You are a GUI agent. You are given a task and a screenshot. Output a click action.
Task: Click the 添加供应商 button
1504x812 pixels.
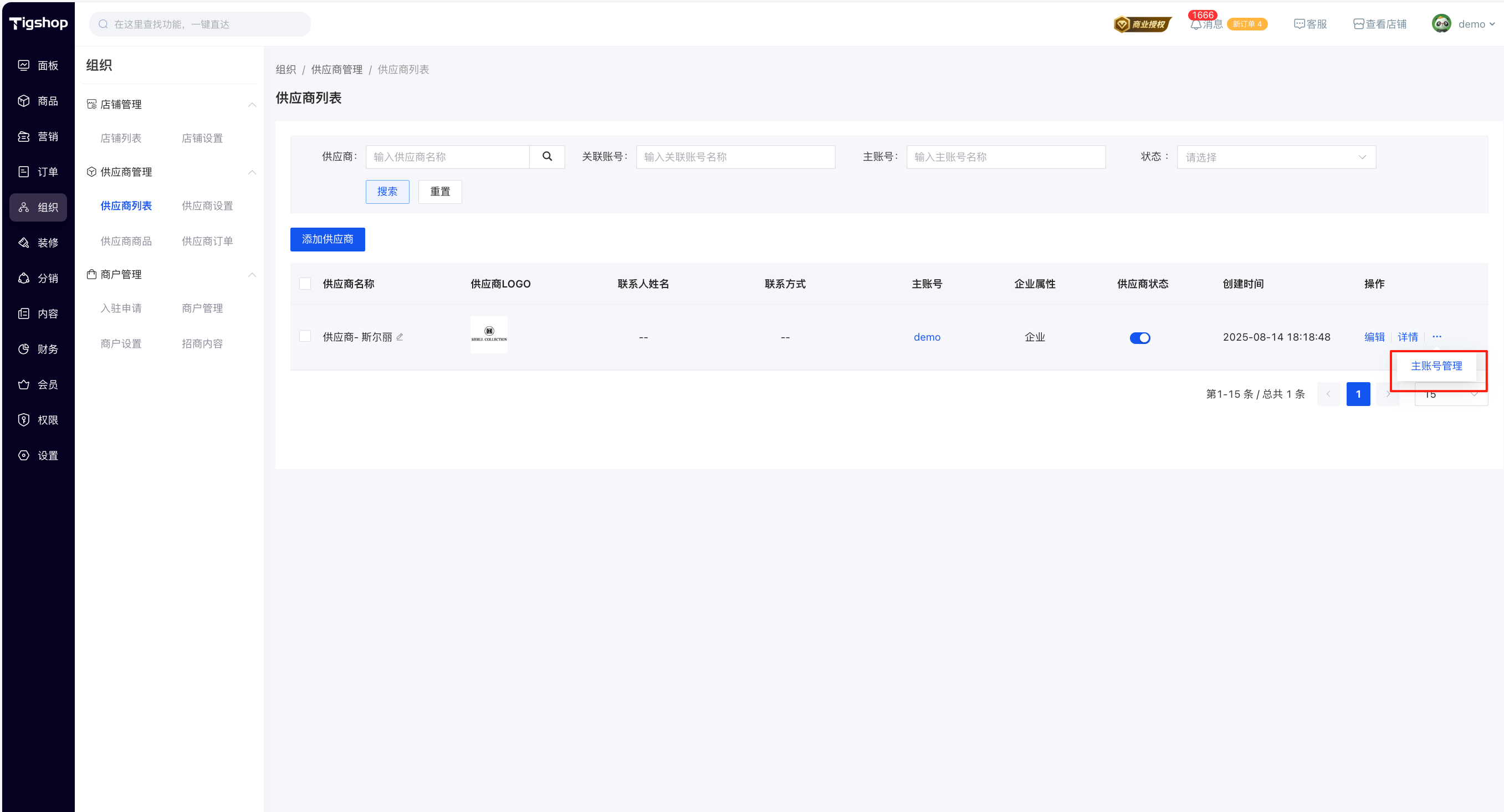pyautogui.click(x=327, y=239)
